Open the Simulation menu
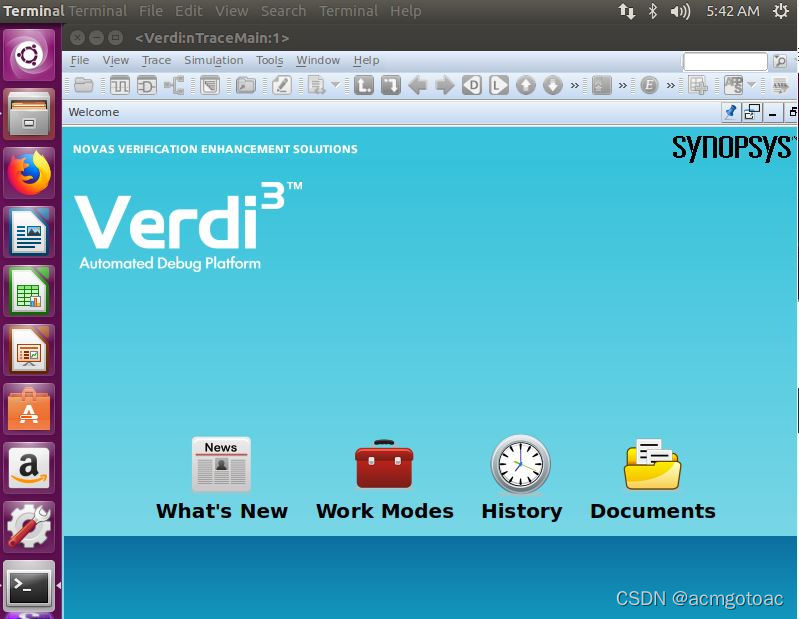Image resolution: width=799 pixels, height=619 pixels. [214, 60]
